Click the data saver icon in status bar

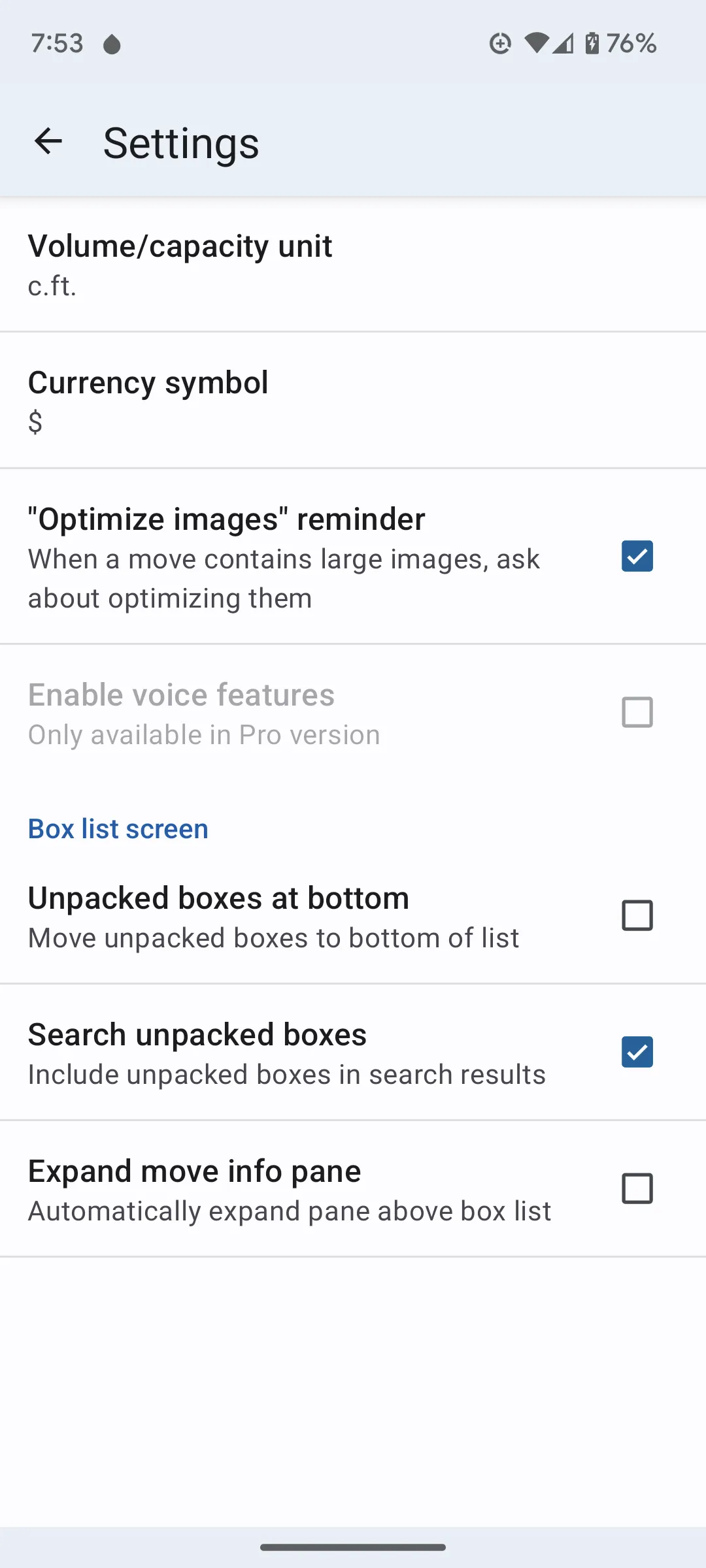pyautogui.click(x=499, y=42)
